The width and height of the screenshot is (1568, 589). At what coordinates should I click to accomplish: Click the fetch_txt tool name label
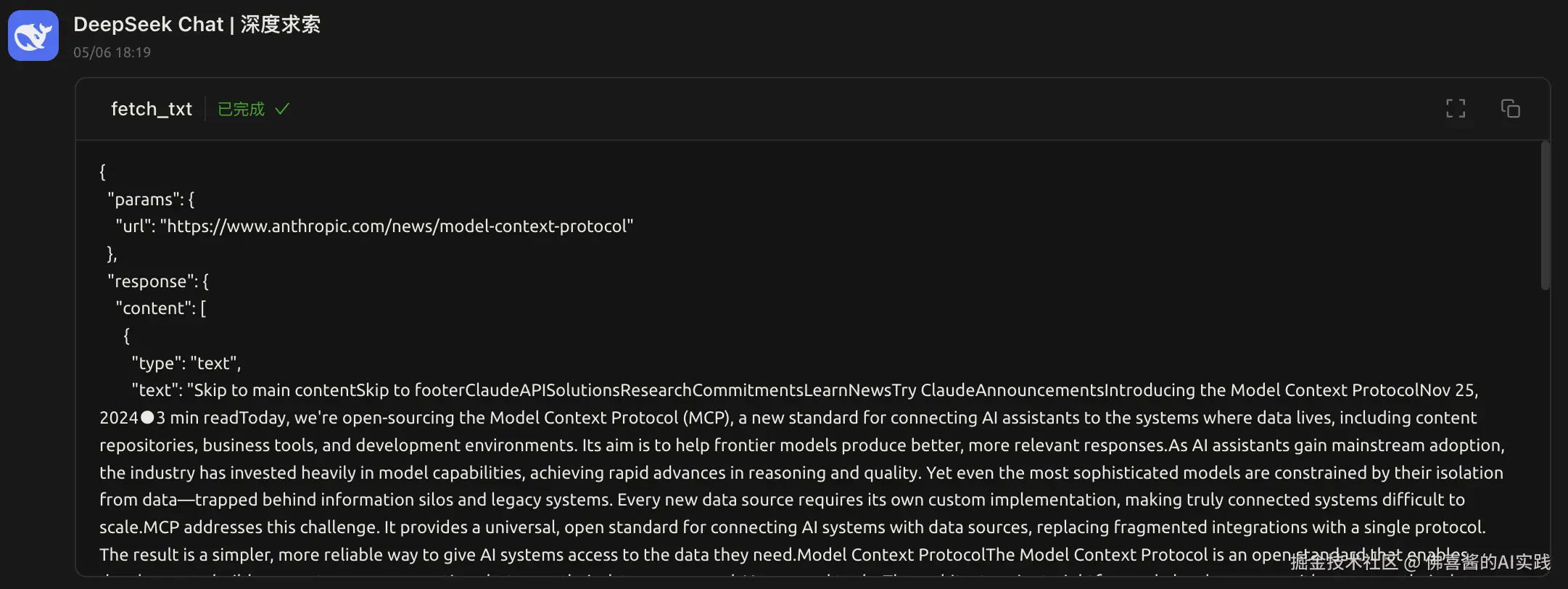pyautogui.click(x=151, y=109)
